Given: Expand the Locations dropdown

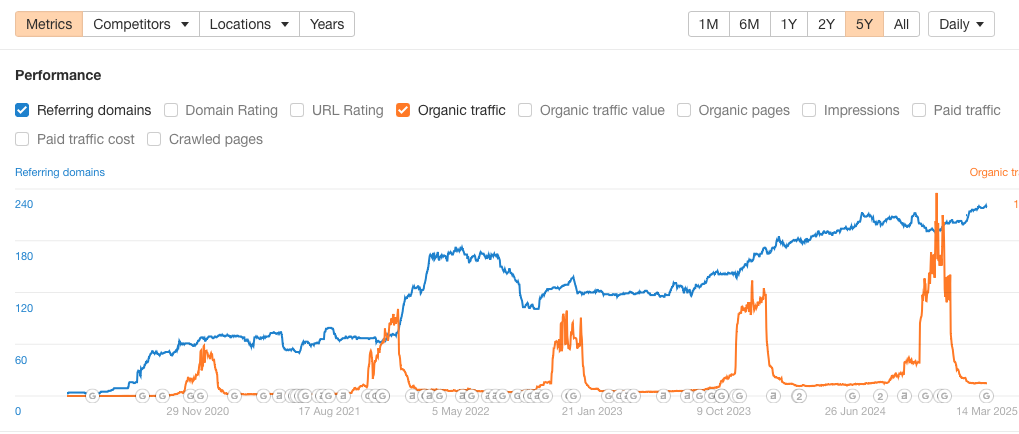Looking at the screenshot, I should click(x=250, y=24).
